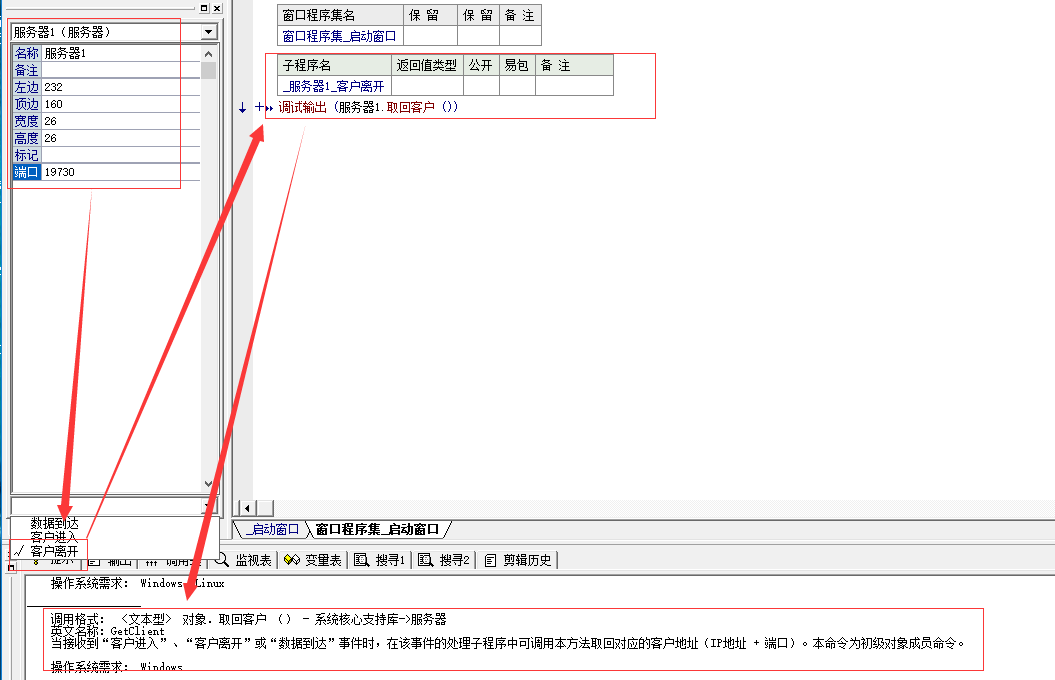This screenshot has width=1055, height=680.
Task: Click the 搜寻1 search document icon
Action: 361,560
